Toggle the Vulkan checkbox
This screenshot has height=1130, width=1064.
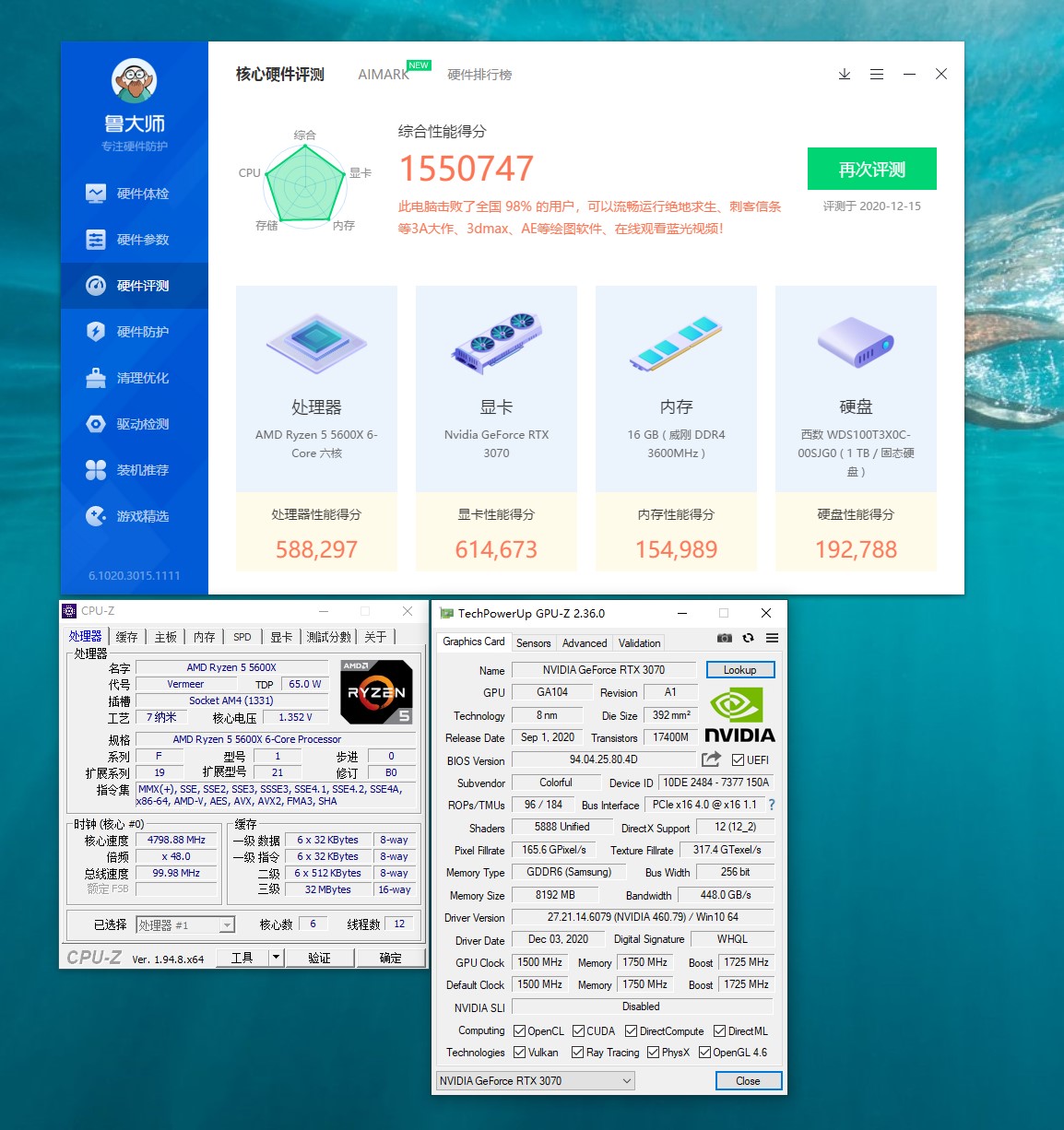pyautogui.click(x=519, y=1053)
